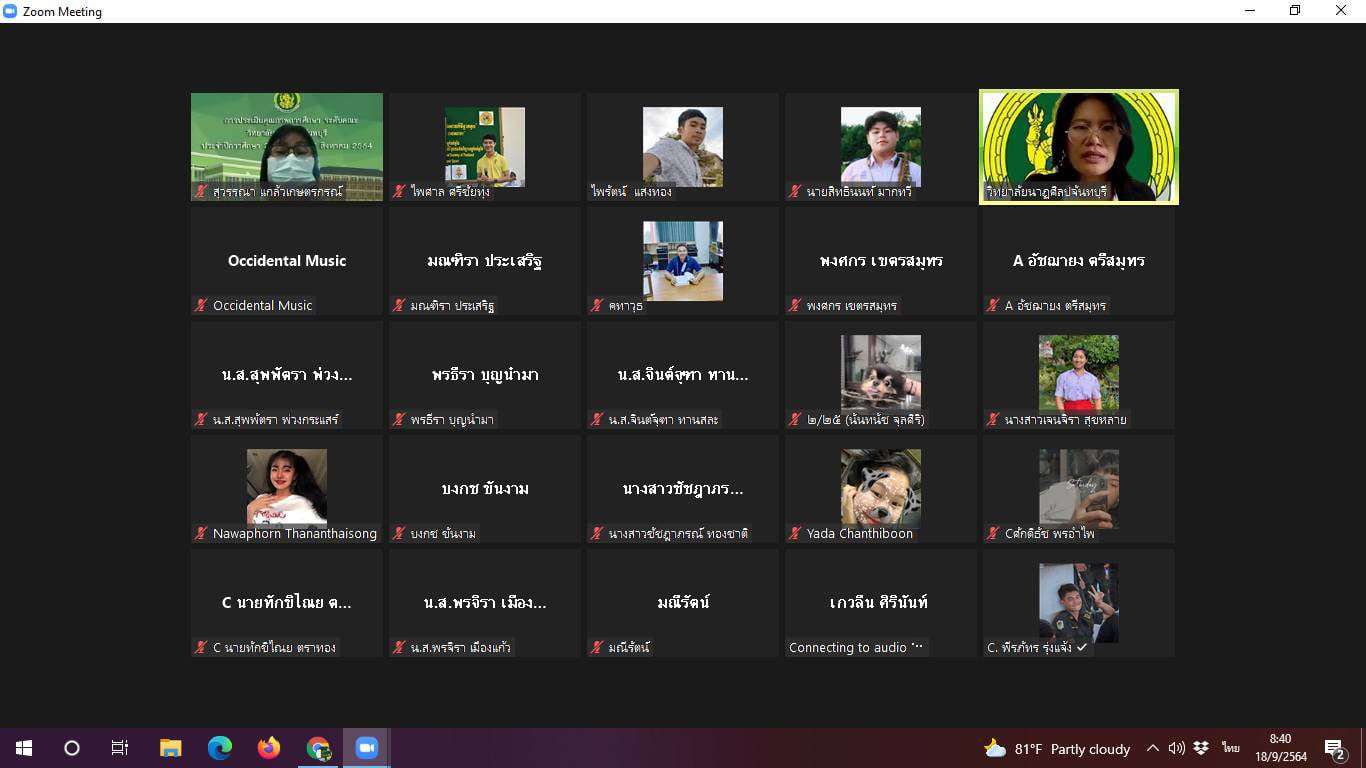Image resolution: width=1366 pixels, height=768 pixels.
Task: Open the Zoom app in taskbar
Action: point(367,748)
